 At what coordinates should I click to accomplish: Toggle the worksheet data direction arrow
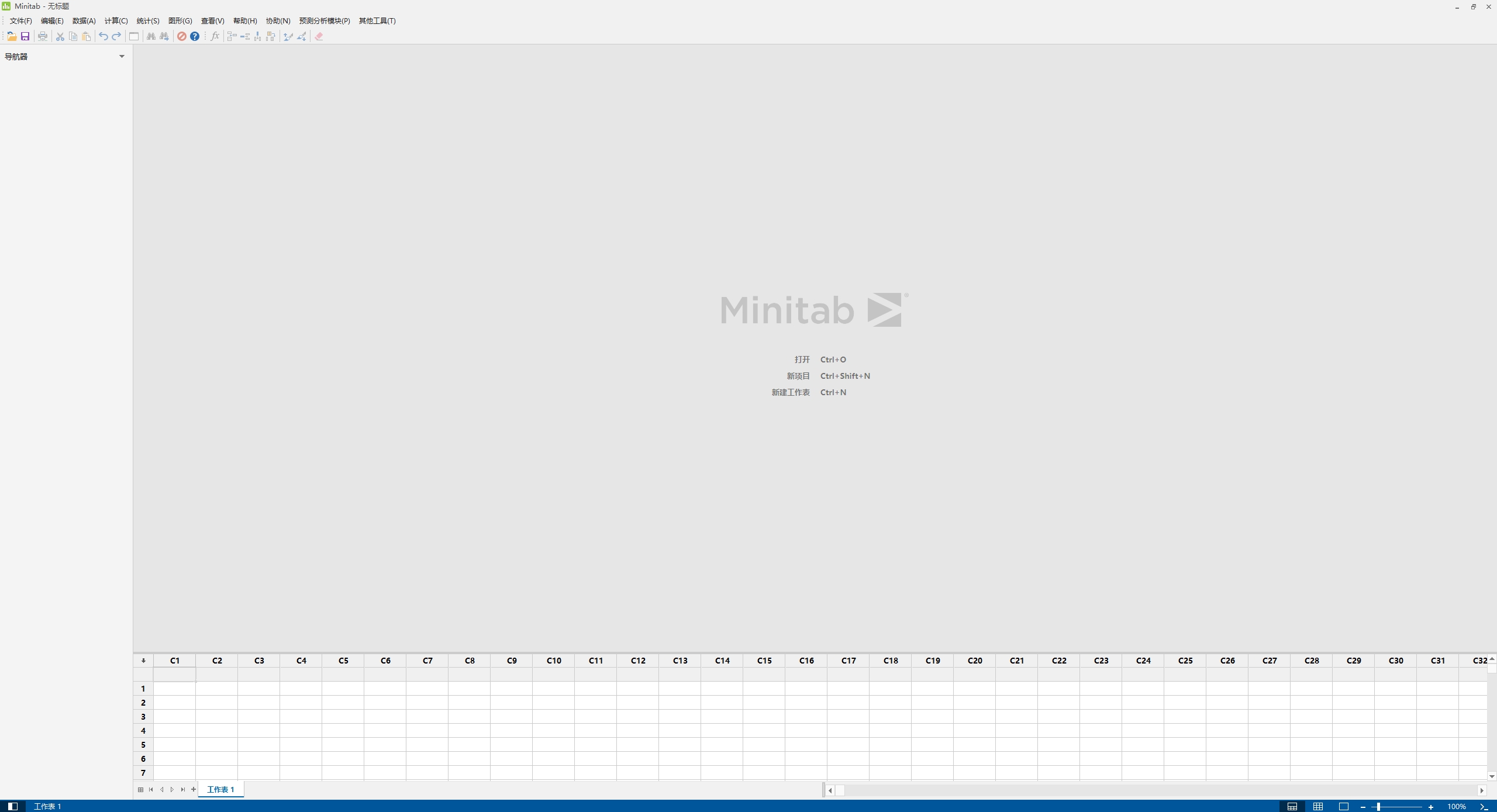coord(143,661)
